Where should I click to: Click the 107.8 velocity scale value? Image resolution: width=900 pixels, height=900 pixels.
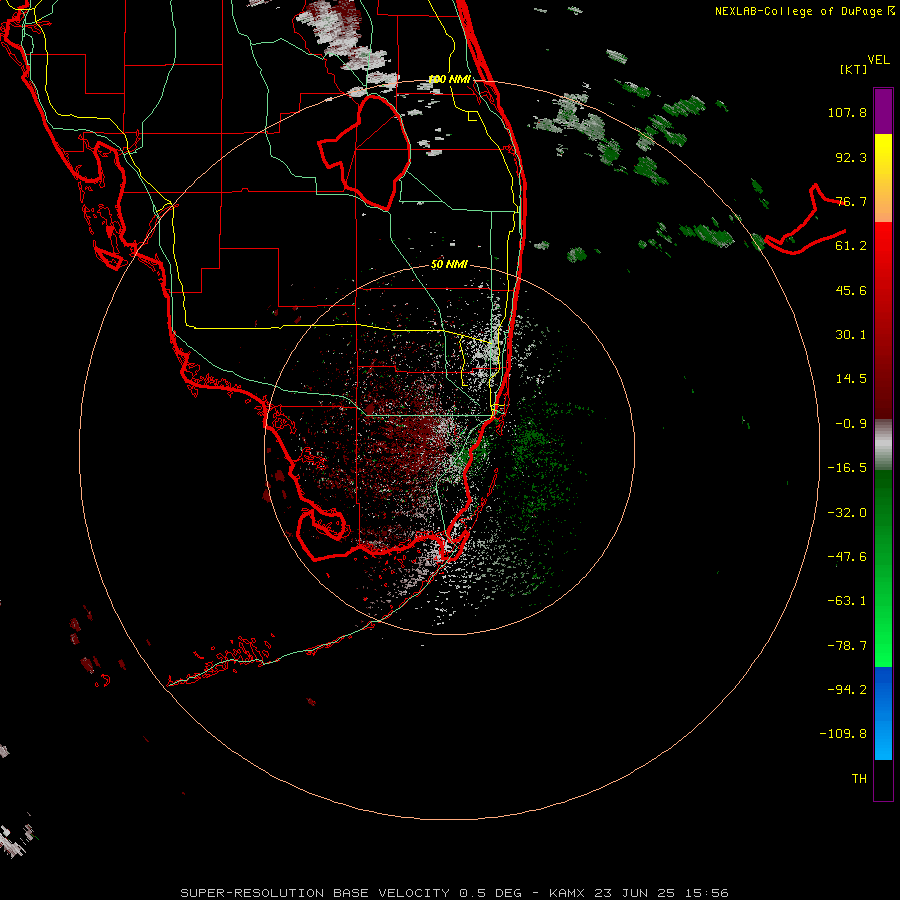click(847, 112)
